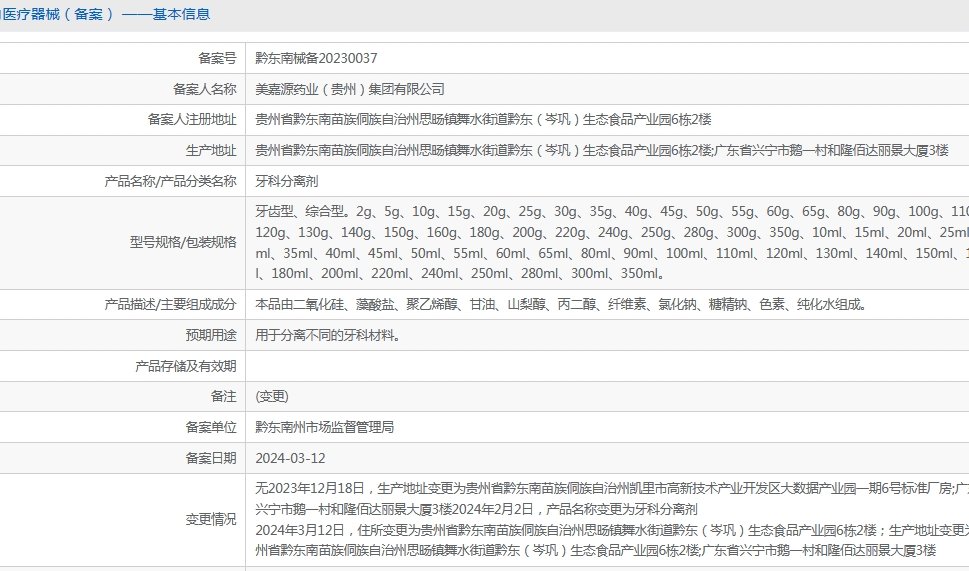Select the specification line starting '牙齿型、综合型'
Viewport: 969px width, 571px height.
point(612,211)
